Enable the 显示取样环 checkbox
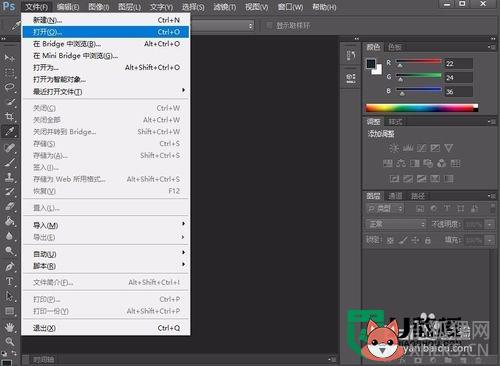This screenshot has height=366, width=500. 269,25
